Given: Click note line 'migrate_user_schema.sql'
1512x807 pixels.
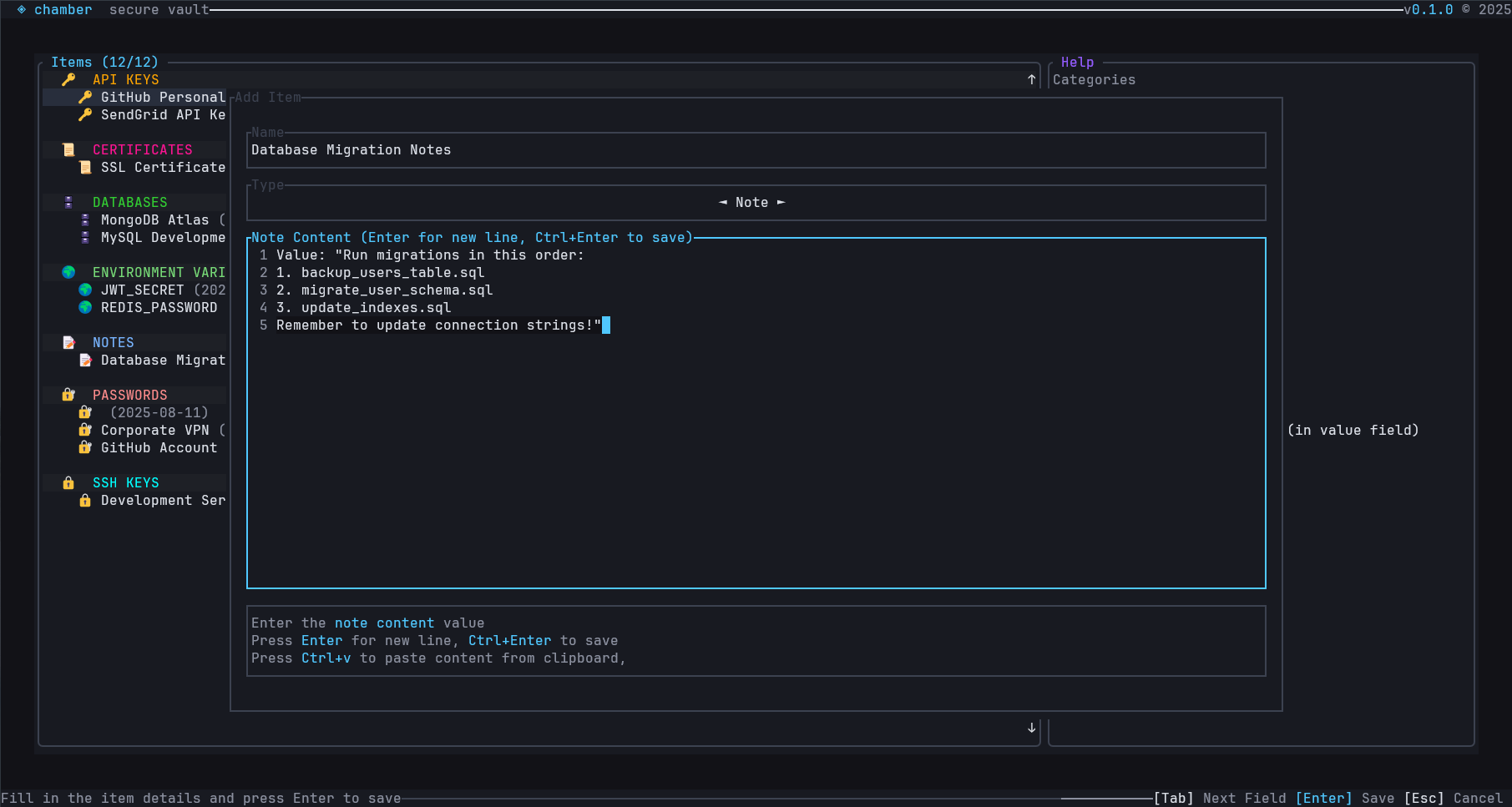Looking at the screenshot, I should [385, 290].
